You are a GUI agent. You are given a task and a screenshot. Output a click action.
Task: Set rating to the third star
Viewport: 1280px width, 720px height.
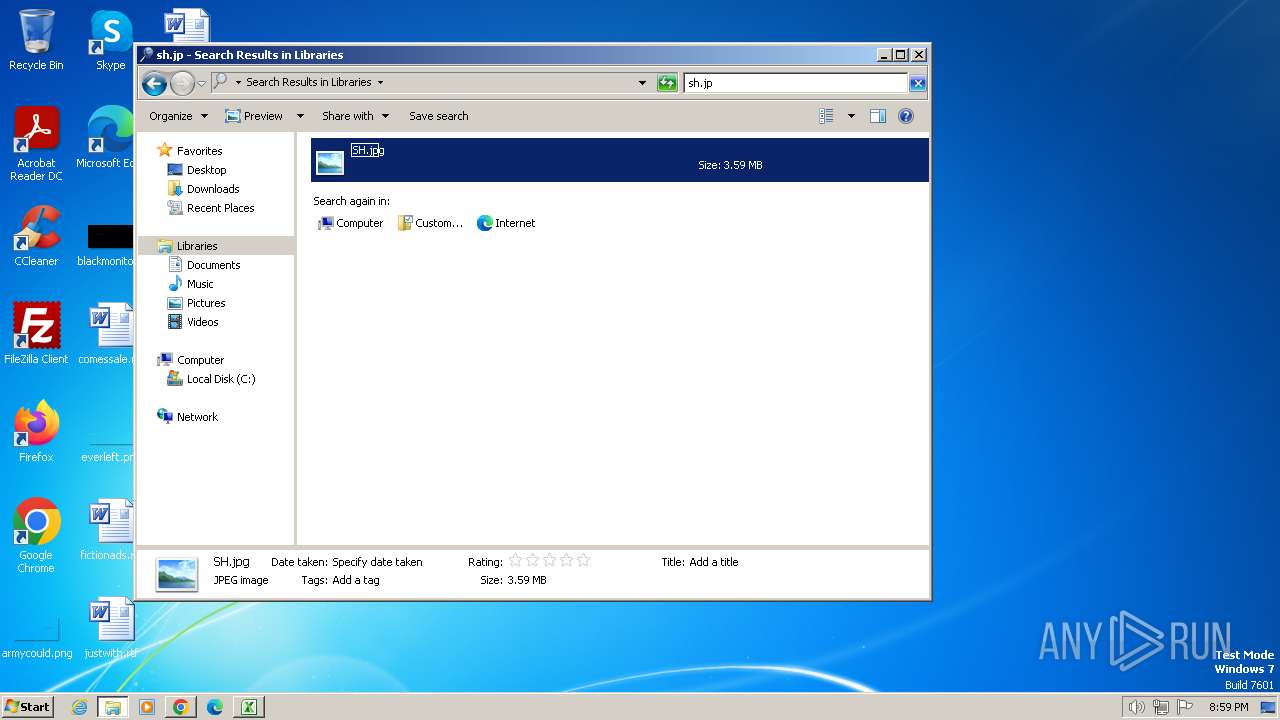[x=549, y=561]
